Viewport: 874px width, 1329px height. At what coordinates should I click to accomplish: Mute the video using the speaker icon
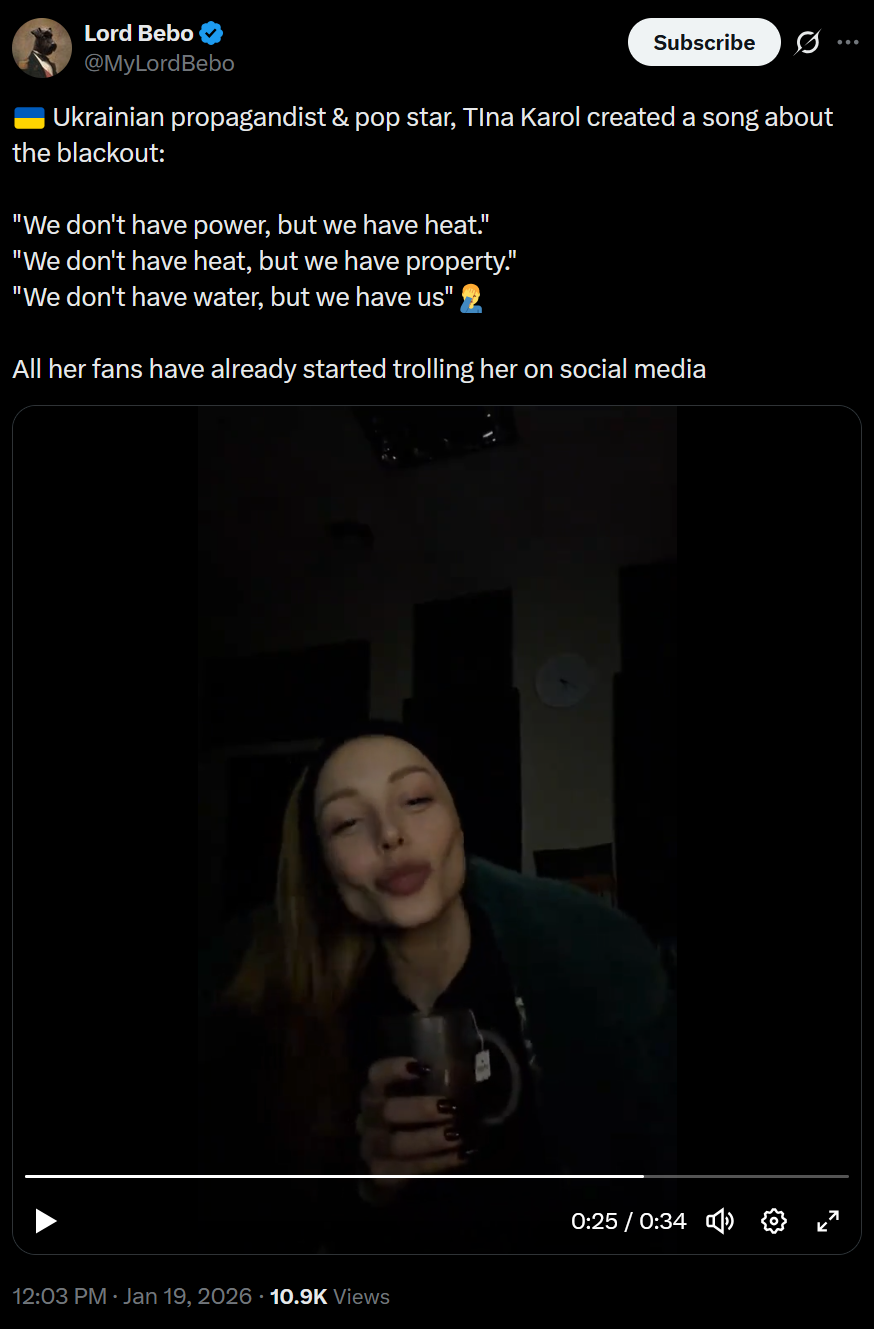pos(720,1220)
